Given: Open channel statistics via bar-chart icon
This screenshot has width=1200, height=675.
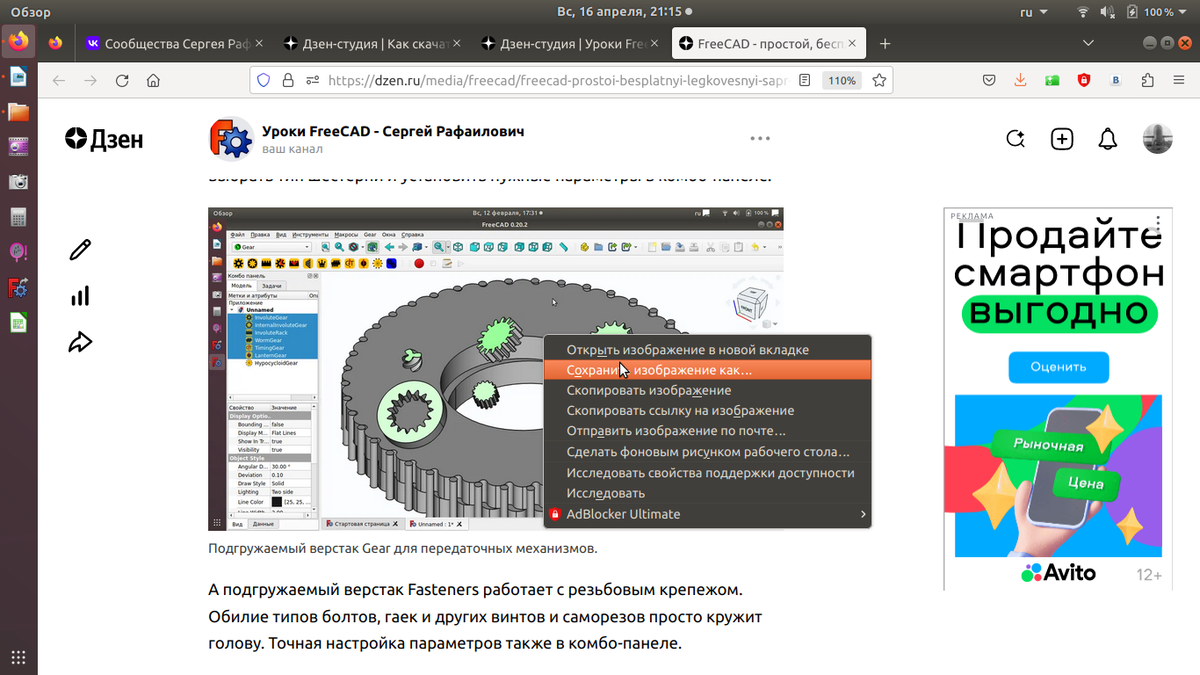Looking at the screenshot, I should tap(80, 295).
